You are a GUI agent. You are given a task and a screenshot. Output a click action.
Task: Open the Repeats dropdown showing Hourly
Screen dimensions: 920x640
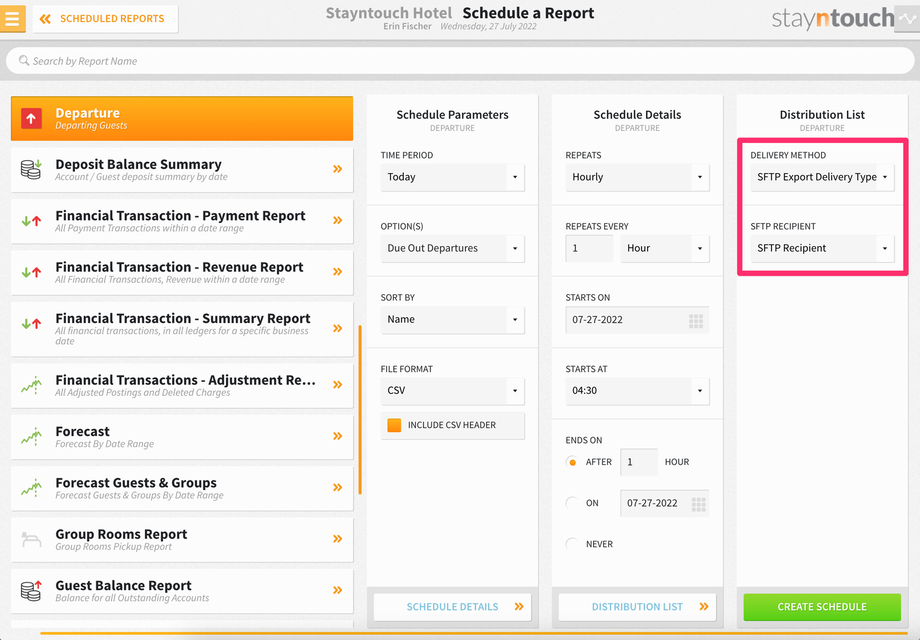click(637, 177)
